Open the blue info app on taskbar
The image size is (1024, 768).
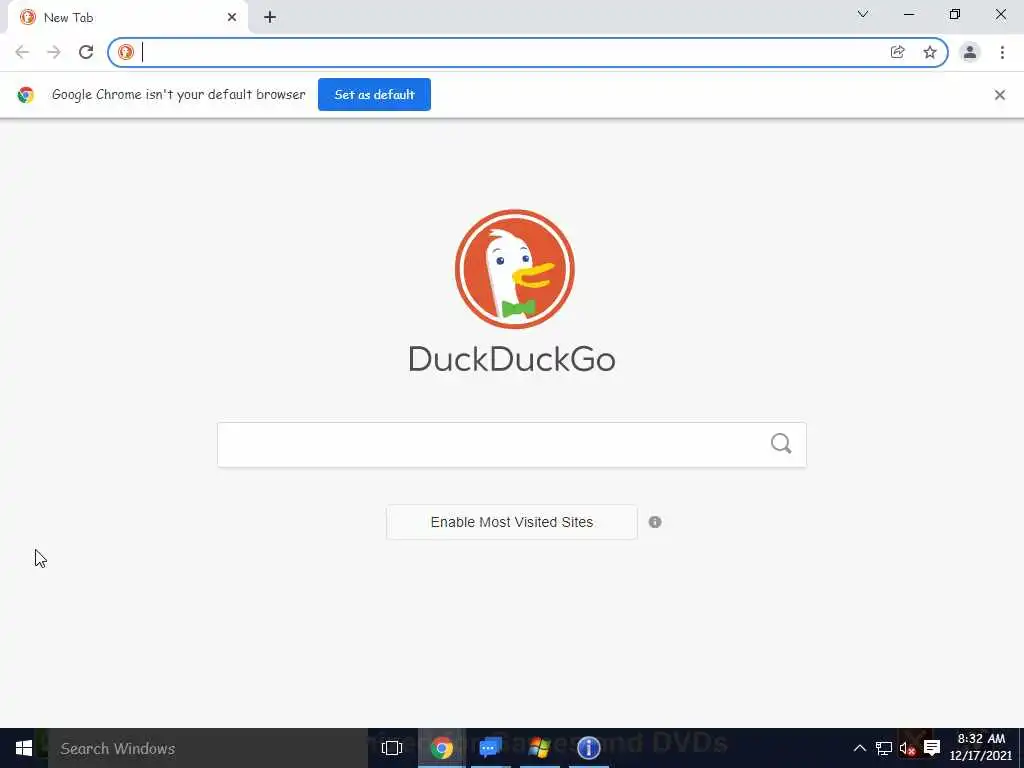point(588,748)
